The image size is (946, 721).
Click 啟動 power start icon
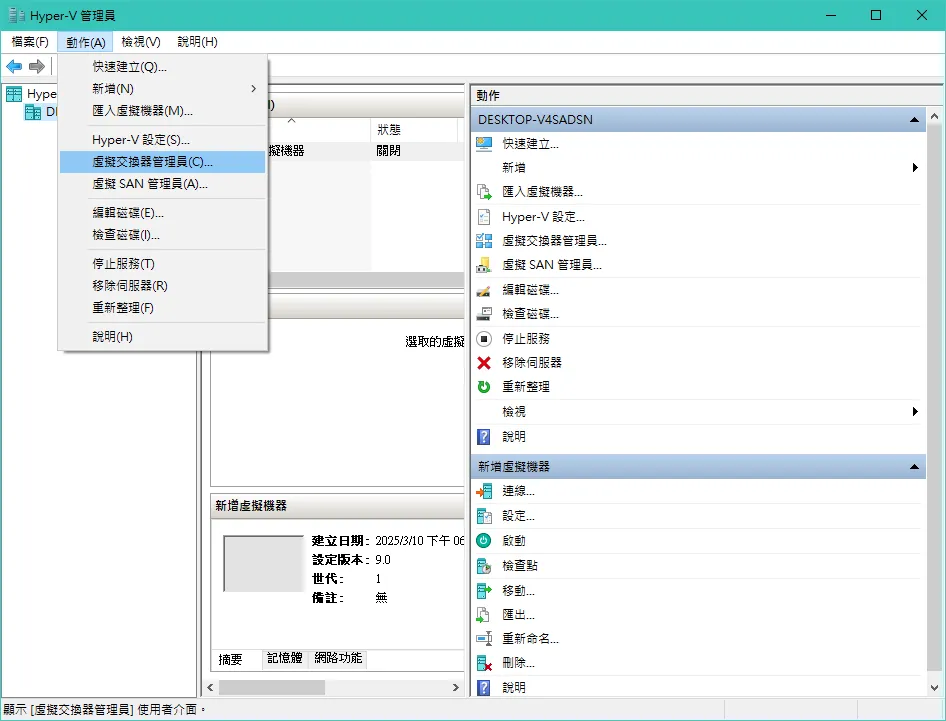pyautogui.click(x=484, y=541)
